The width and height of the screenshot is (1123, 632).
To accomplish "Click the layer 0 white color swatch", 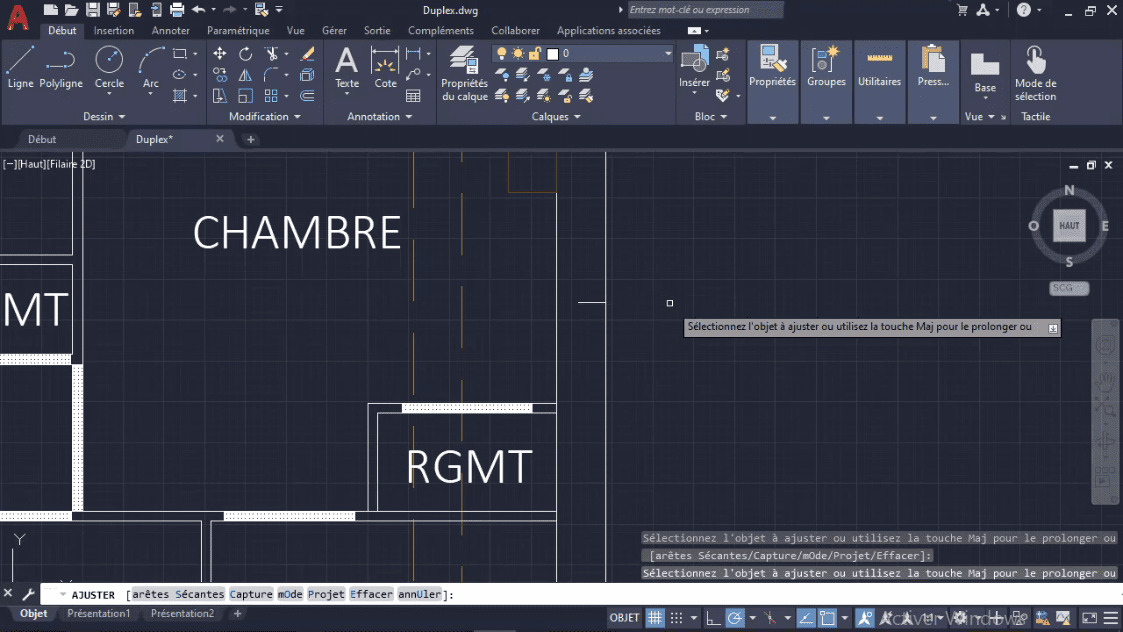I will coord(552,53).
